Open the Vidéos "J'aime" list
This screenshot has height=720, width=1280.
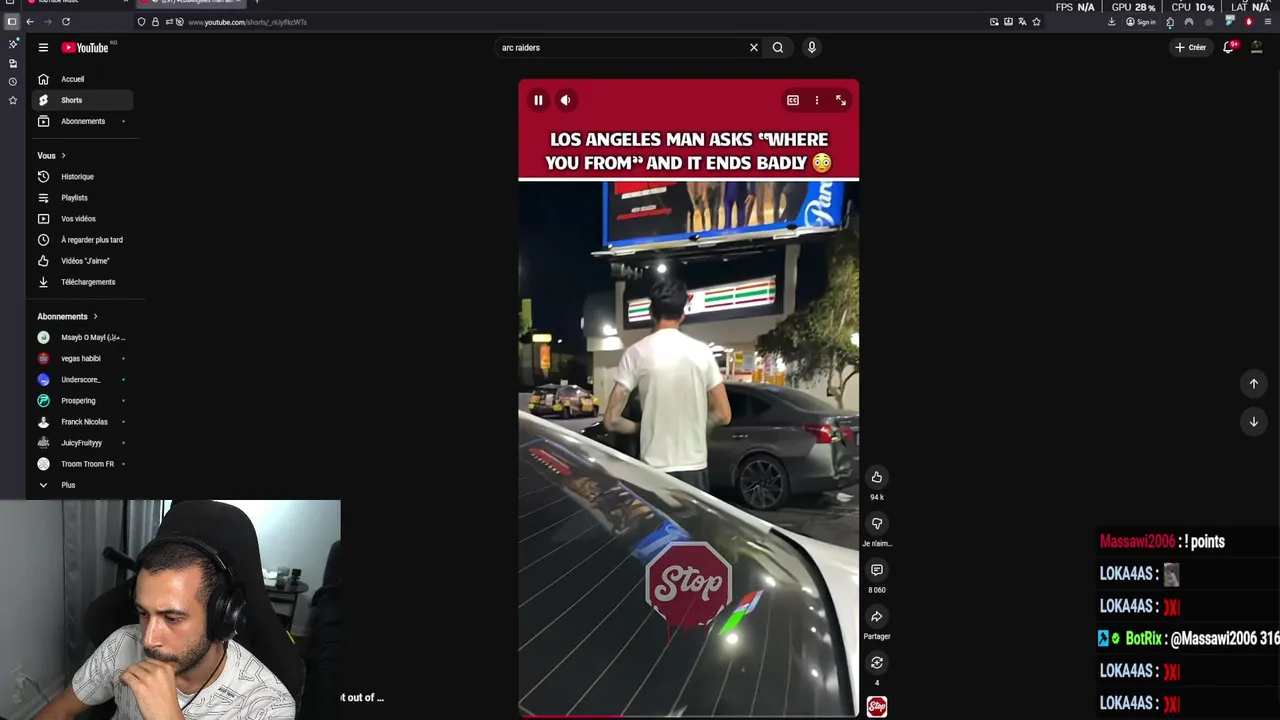[81, 261]
